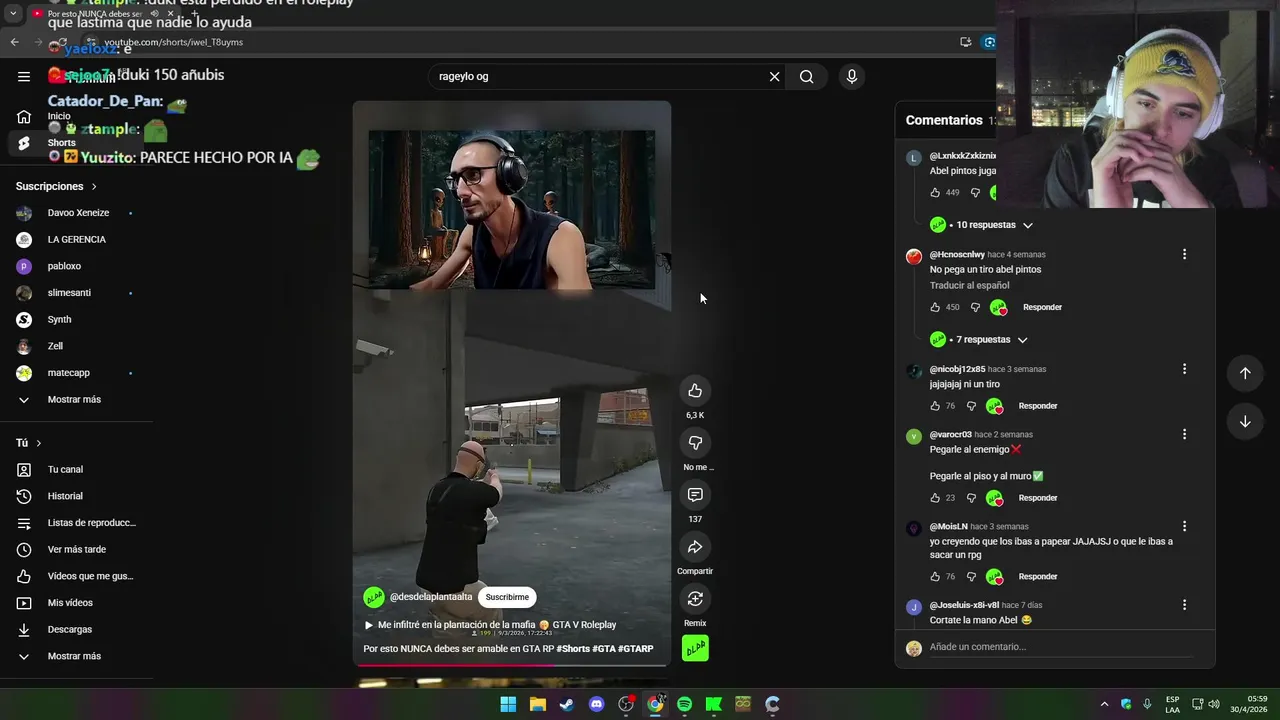Open options menu on @Joseluis-x8i-v8l comment
Viewport: 1280px width, 720px height.
1184,605
